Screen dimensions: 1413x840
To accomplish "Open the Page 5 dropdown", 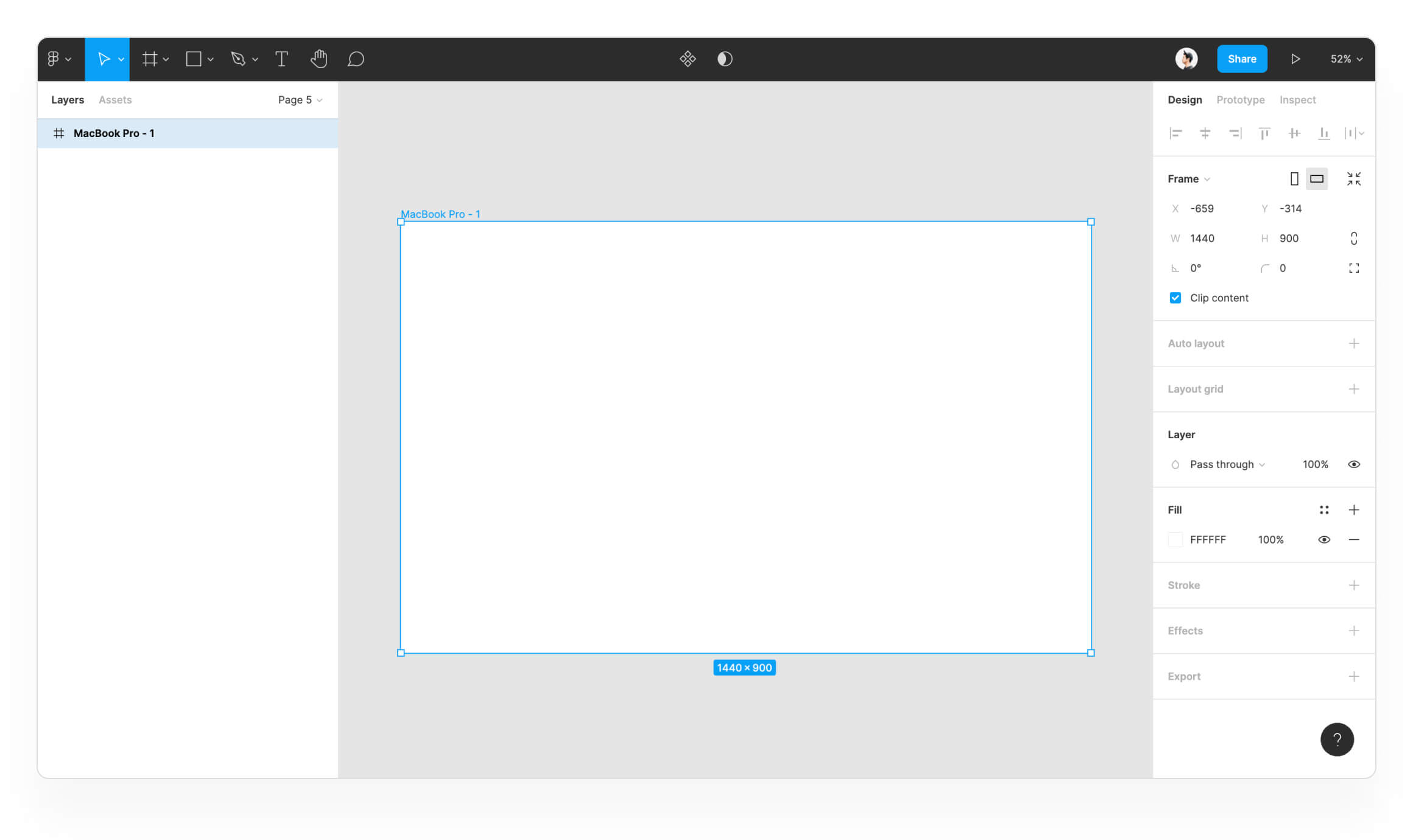I will tap(300, 100).
